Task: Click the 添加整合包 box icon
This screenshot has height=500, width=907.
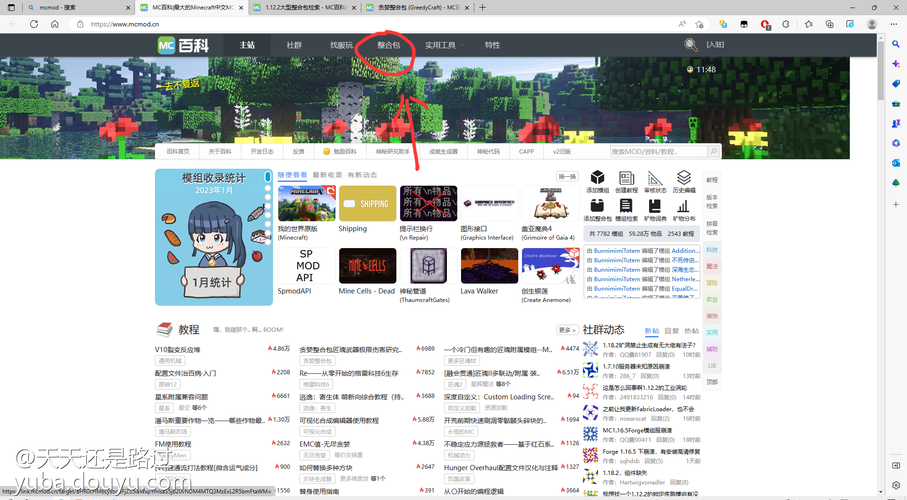Action: tap(597, 206)
